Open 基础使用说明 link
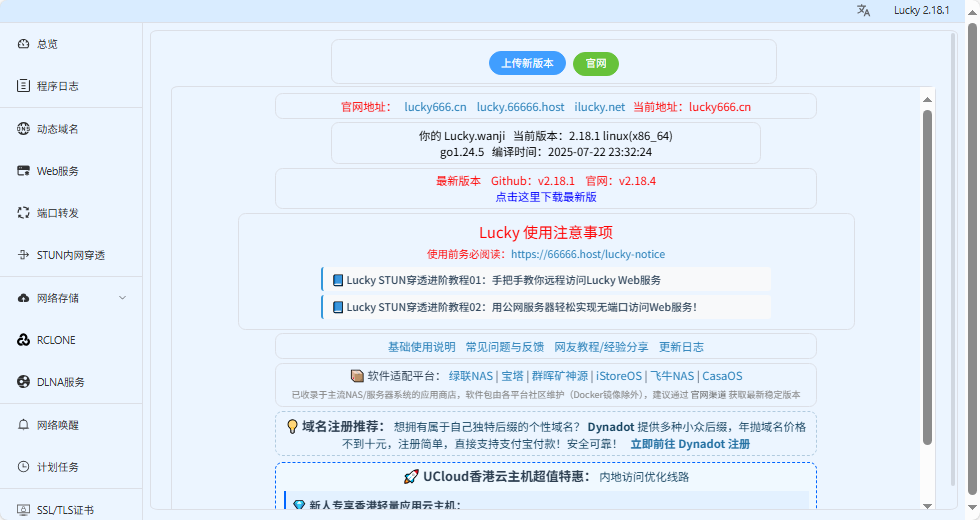Viewport: 980px width, 520px height. [421, 347]
